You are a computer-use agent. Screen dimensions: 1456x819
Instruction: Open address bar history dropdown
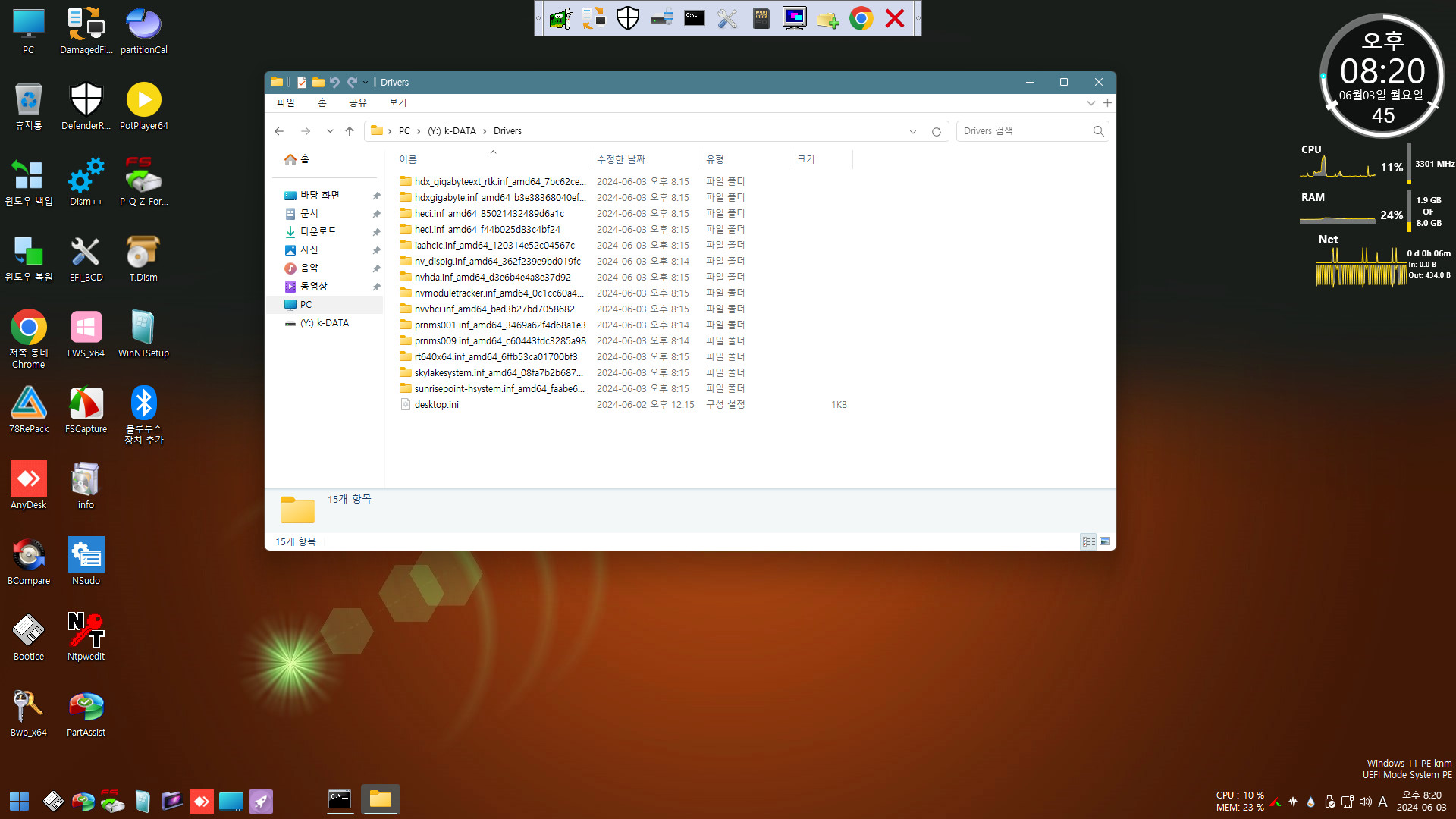tap(913, 131)
